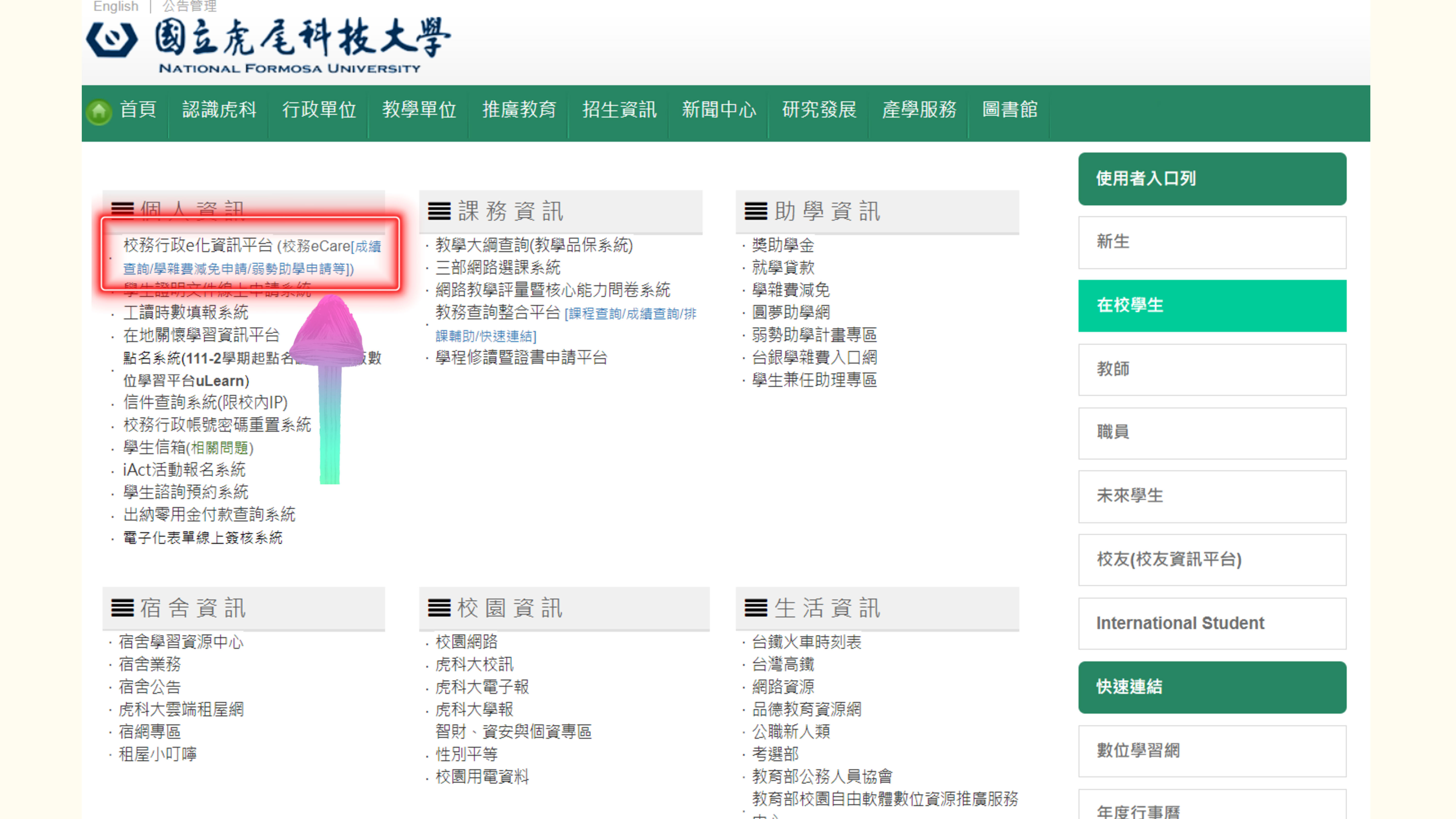Click hamburger icon beside 課務資訊 heading
The height and width of the screenshot is (819, 1456).
[439, 211]
